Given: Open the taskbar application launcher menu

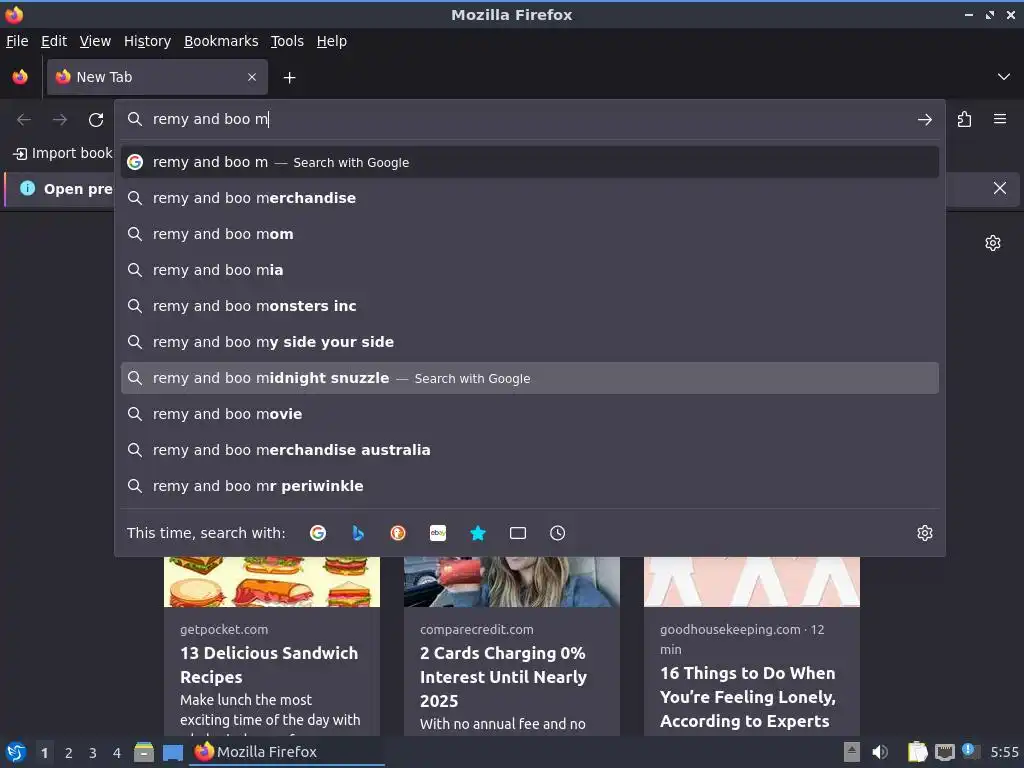Looking at the screenshot, I should coord(16,752).
